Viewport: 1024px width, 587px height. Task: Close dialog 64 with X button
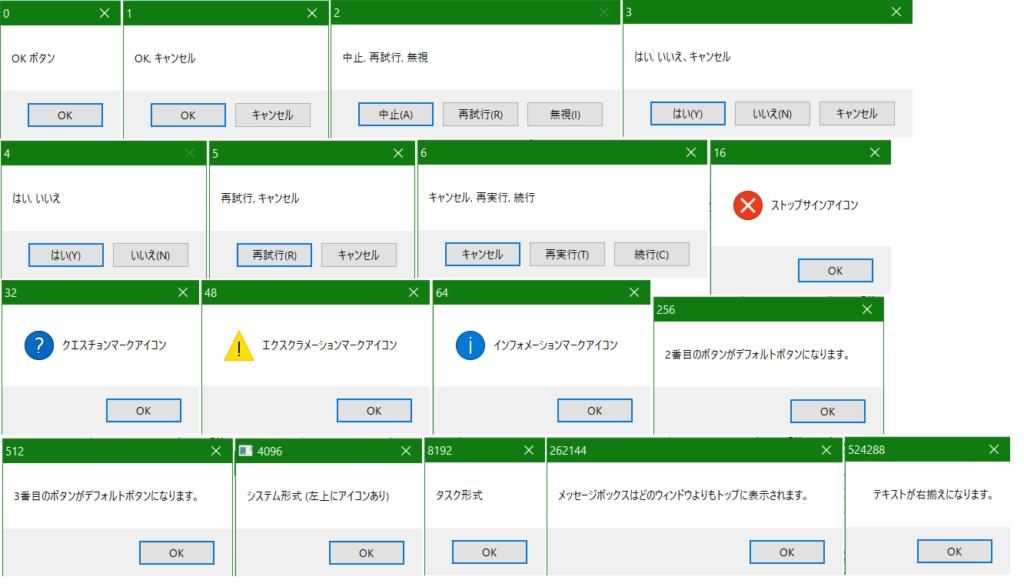(634, 293)
